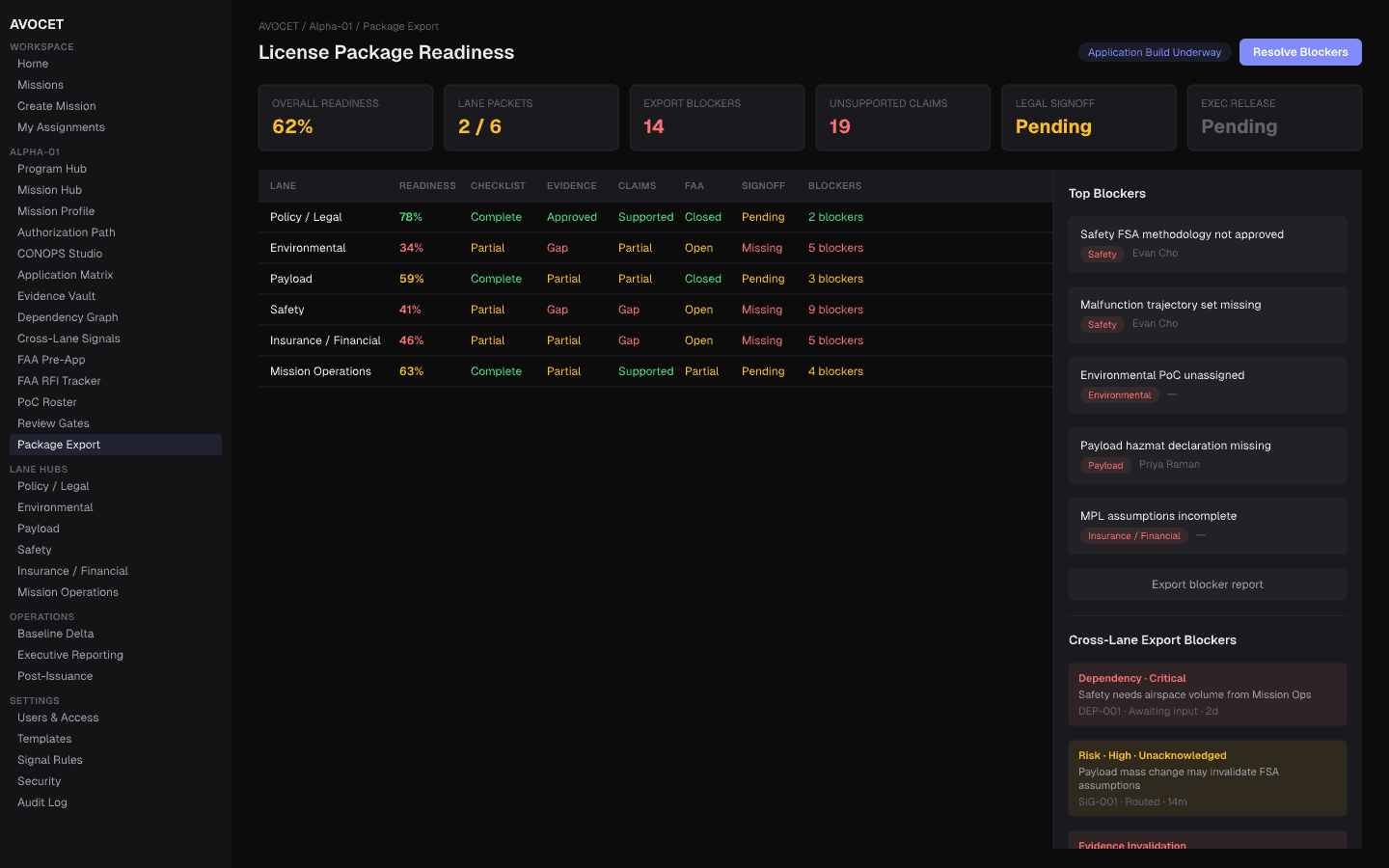Screen dimensions: 1389x868
Task: Open Insurance / Financial lane hub in sidebar
Action: 116,571
